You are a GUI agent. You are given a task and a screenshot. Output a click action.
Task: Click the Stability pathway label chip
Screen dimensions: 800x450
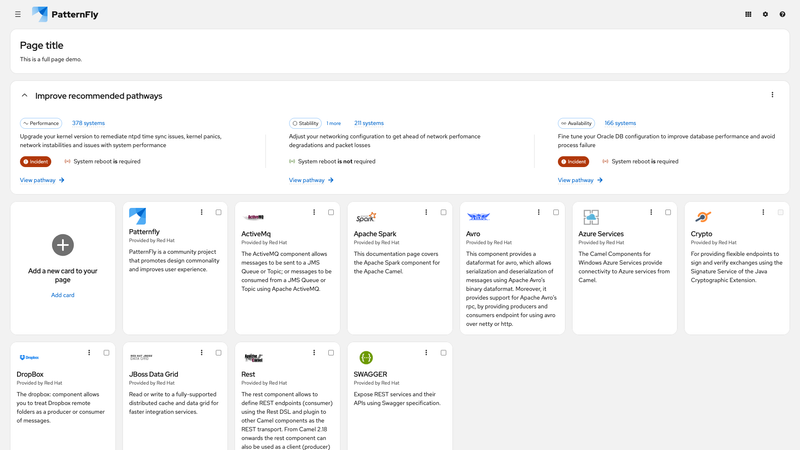coord(305,123)
